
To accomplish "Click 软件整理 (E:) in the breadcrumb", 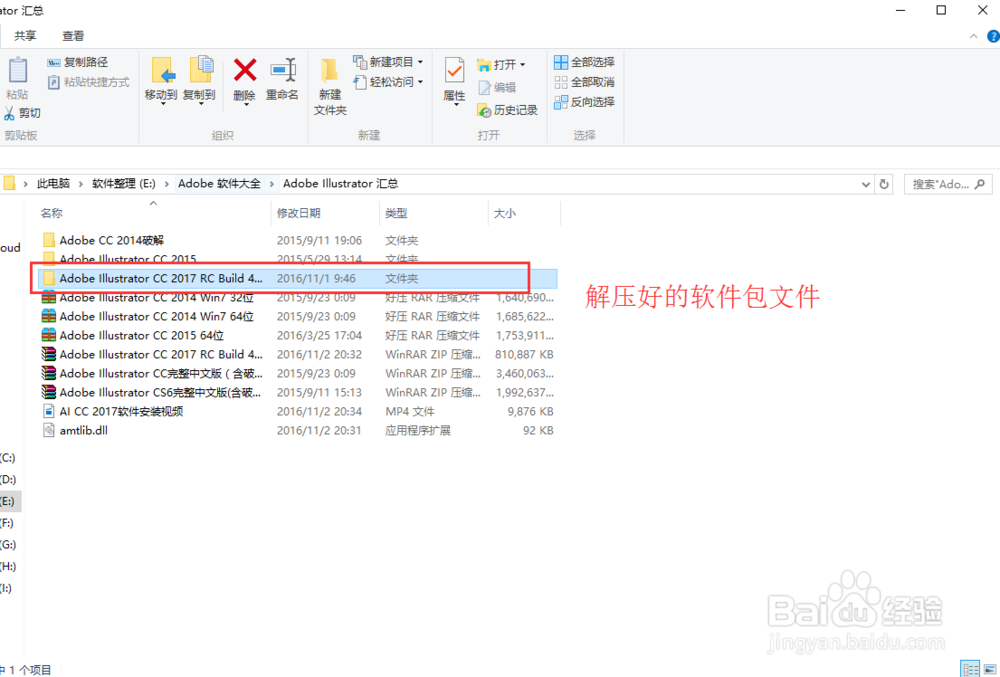I will [124, 184].
